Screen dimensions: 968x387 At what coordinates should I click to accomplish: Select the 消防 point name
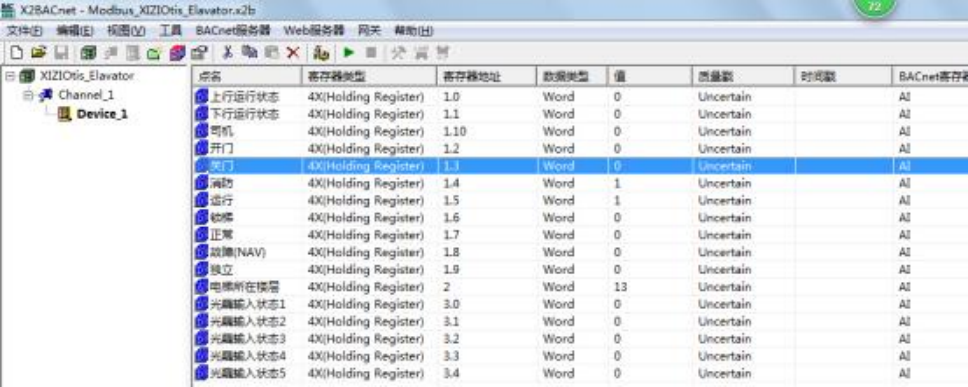[222, 183]
